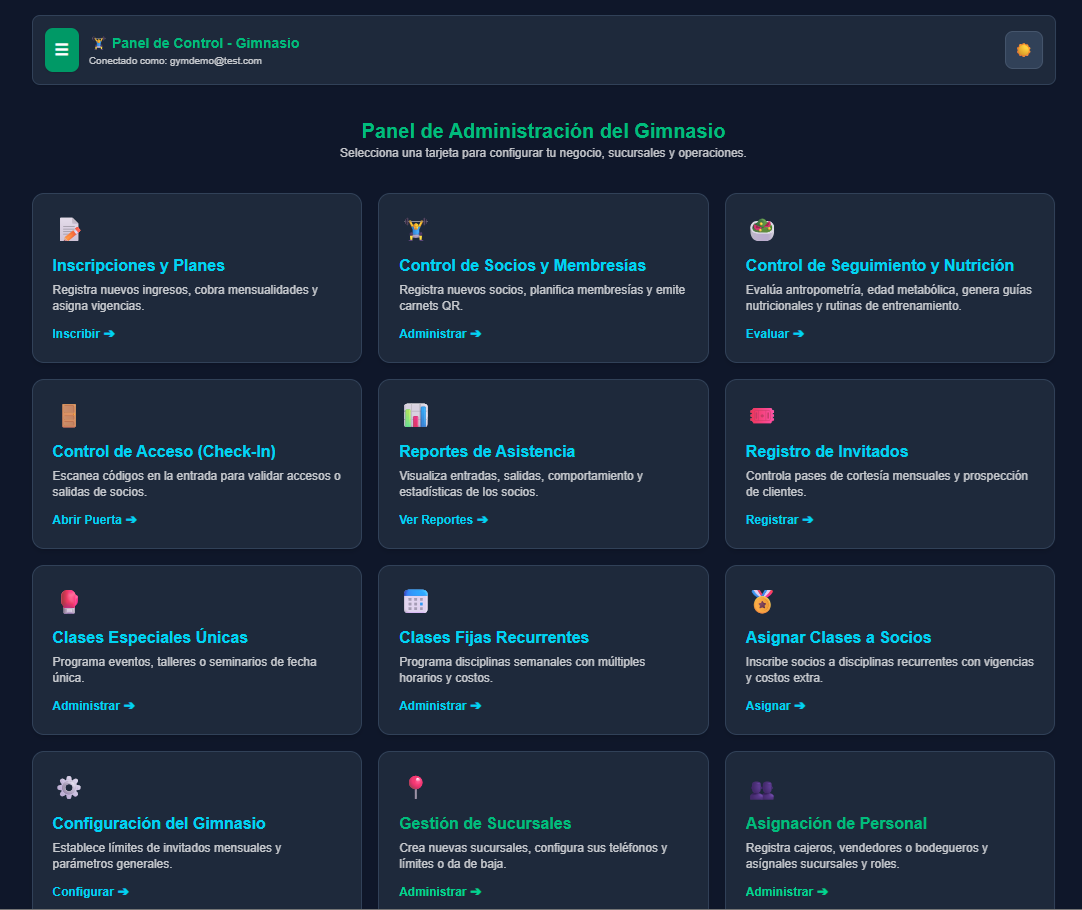Select the Clases Especiales Únicas title
The width and height of the screenshot is (1082, 910).
tap(150, 637)
